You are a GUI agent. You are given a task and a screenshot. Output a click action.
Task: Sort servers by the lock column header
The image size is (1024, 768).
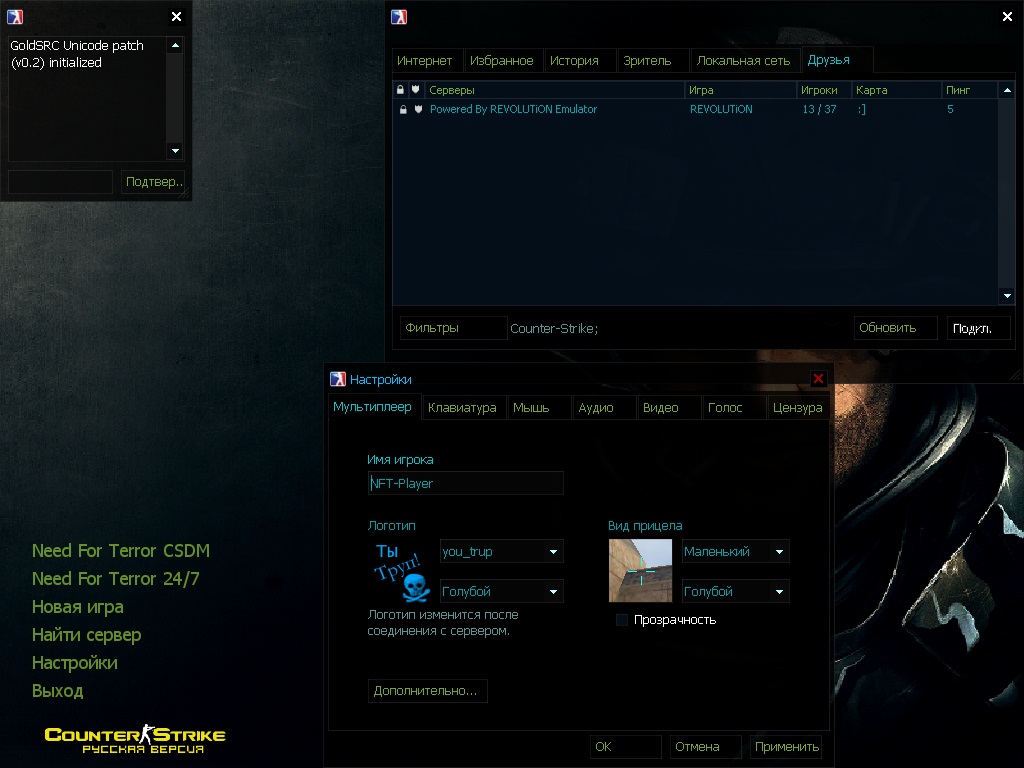[400, 89]
